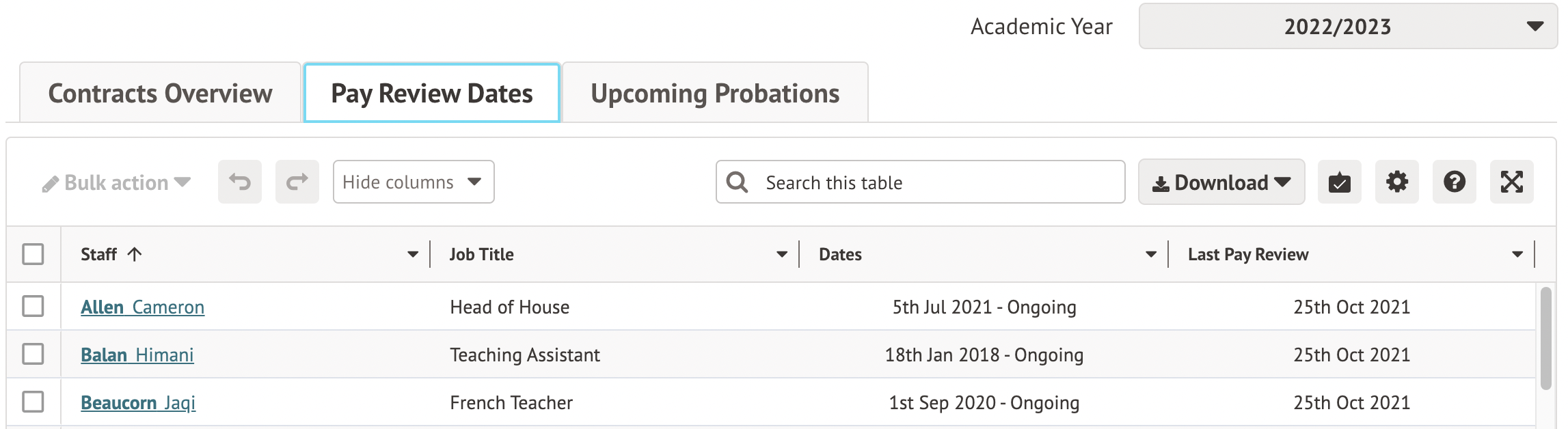Sort by Staff column arrow
This screenshot has width=1568, height=429.
click(x=135, y=255)
